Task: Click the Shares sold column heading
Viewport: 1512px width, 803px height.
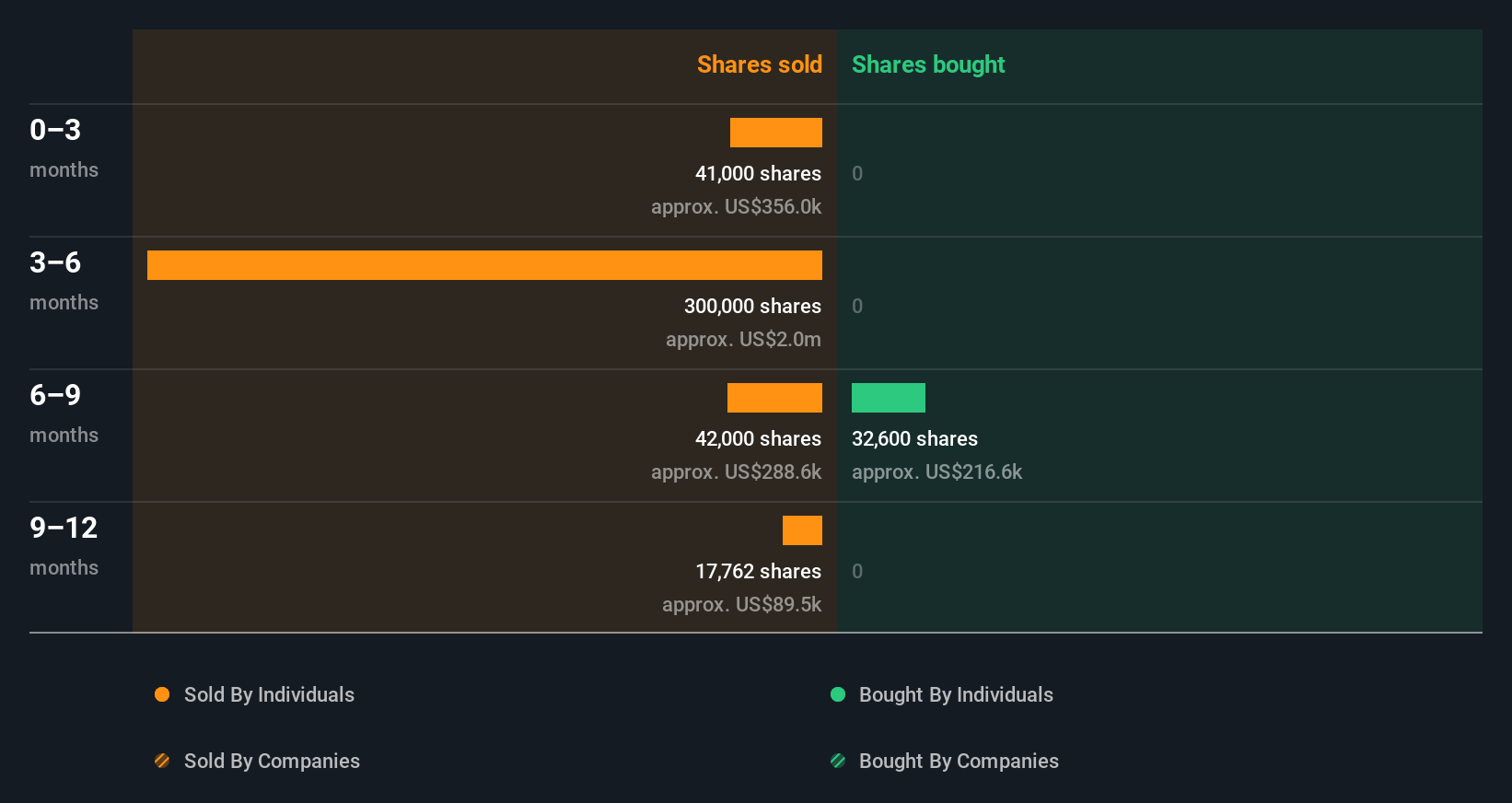Action: pos(760,64)
